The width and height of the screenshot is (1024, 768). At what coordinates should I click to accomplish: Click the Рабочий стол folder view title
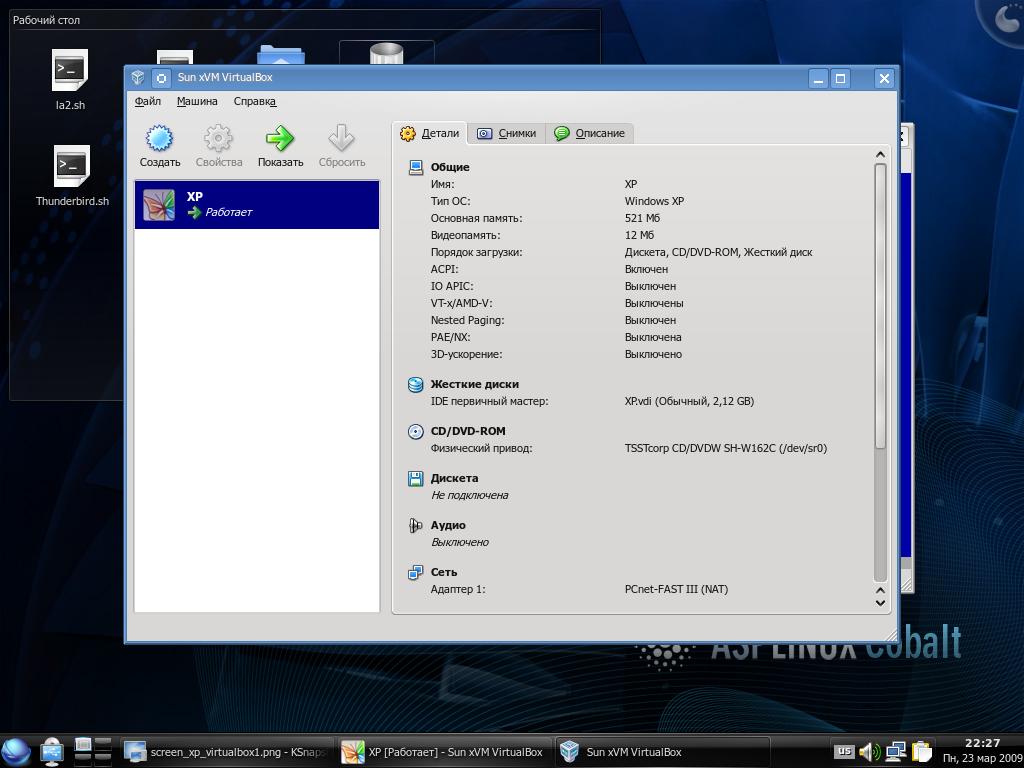point(46,20)
